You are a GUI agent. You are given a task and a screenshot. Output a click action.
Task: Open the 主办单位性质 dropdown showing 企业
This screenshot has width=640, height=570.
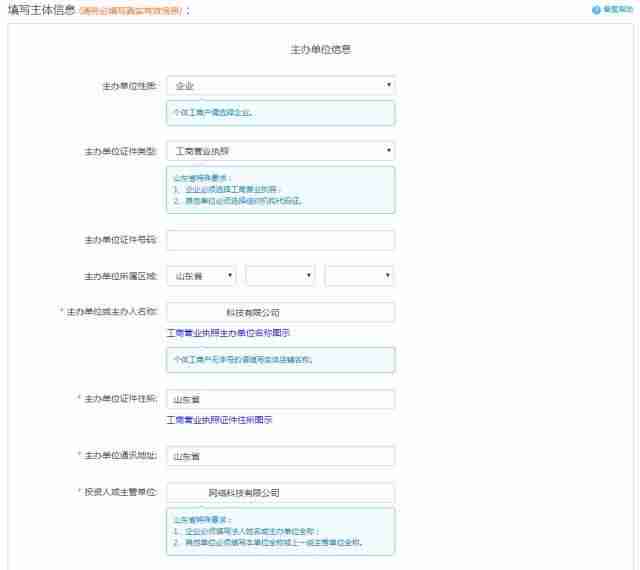281,86
